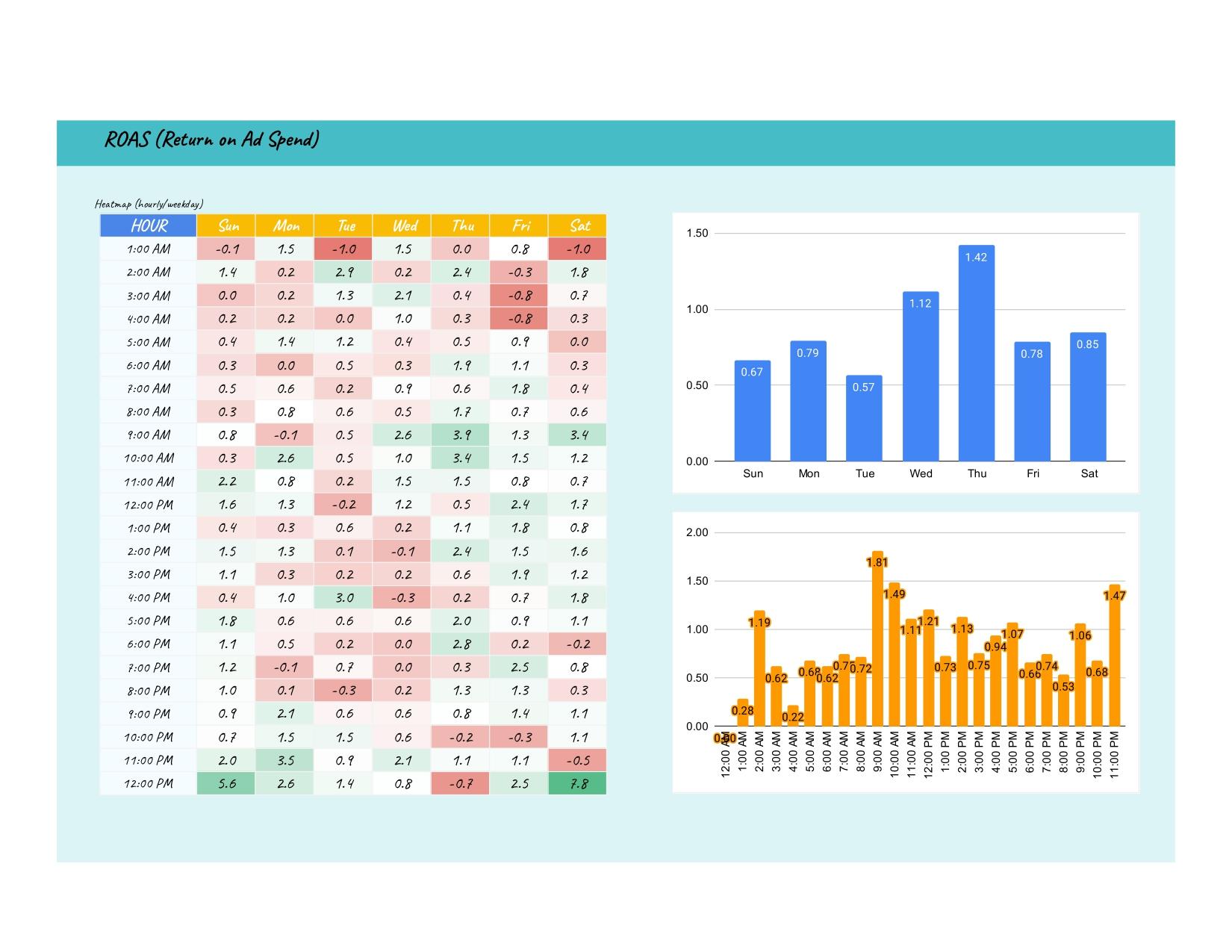The height and width of the screenshot is (952, 1232).
Task: Select the Sat cell in 1:00 AM row
Action: (579, 249)
